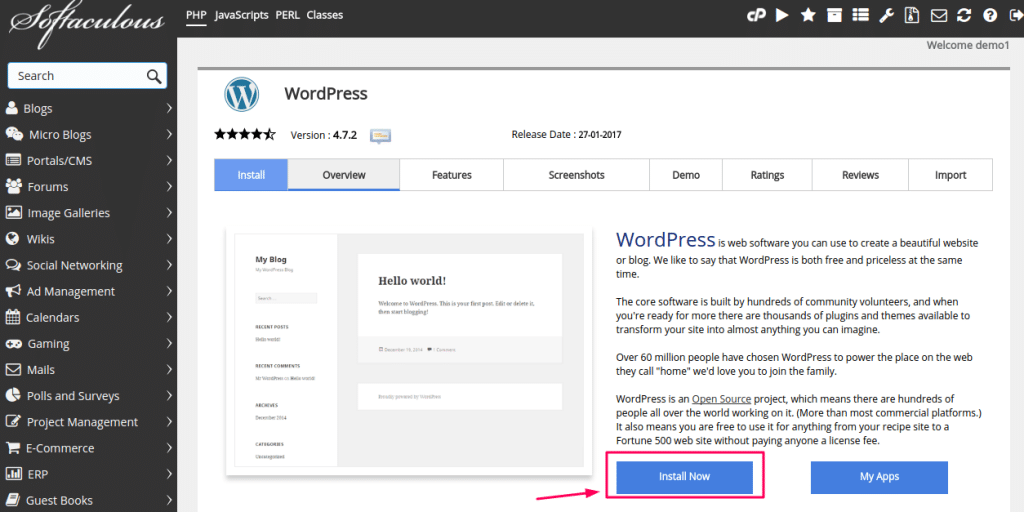Click the Blogs person icon in sidebar

(12, 108)
